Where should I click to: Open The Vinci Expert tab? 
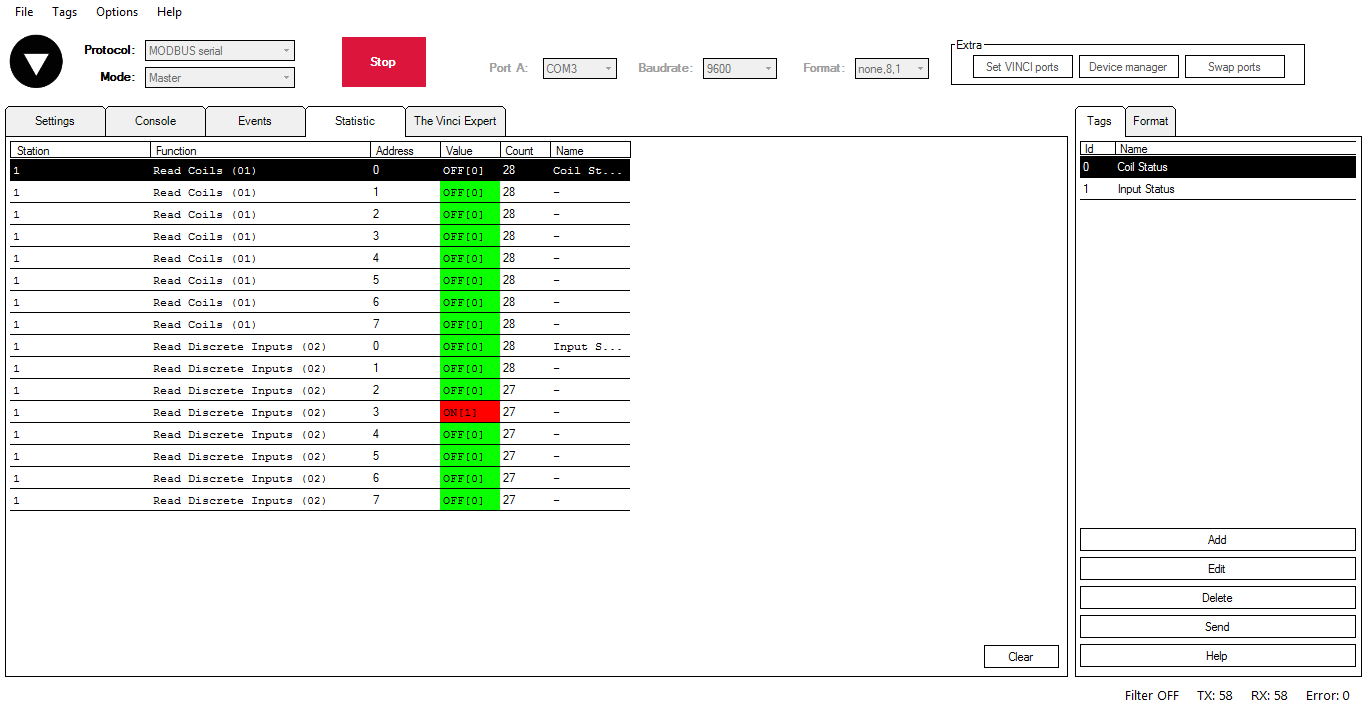[455, 121]
